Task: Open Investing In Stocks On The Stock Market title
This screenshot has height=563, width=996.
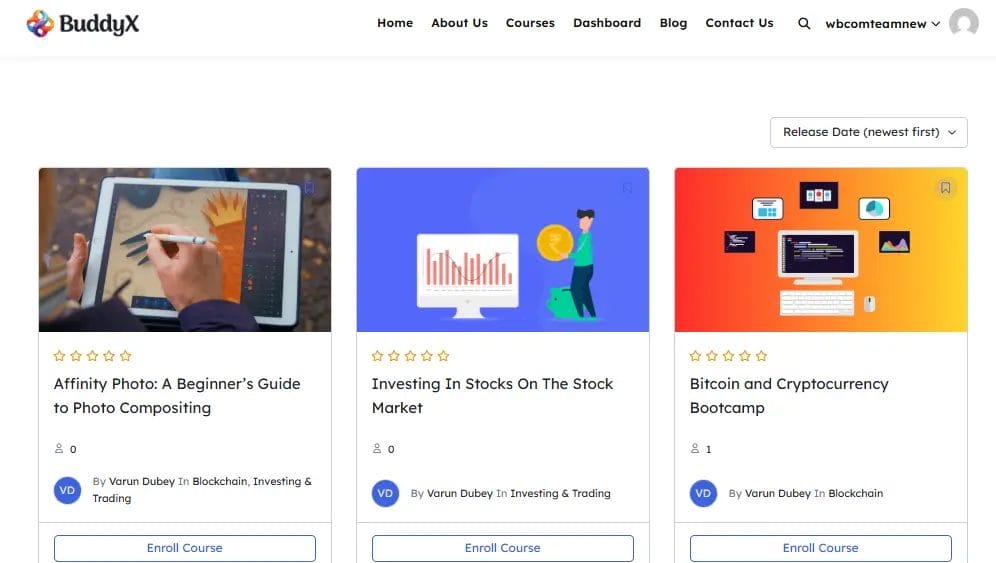Action: coord(492,395)
